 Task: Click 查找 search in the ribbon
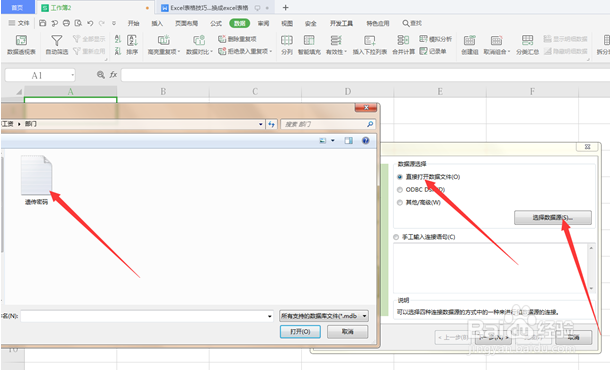(412, 23)
